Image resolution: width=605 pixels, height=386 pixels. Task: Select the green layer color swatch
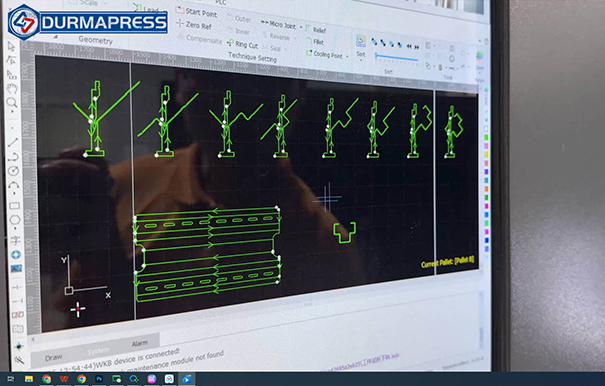[x=486, y=137]
